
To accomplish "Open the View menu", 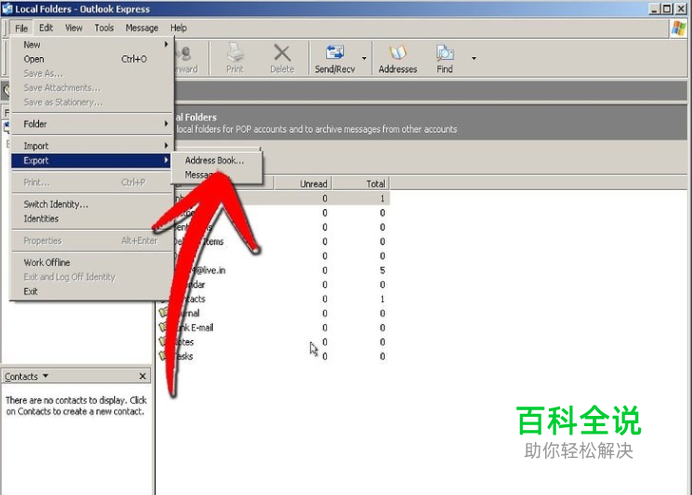I will click(x=74, y=28).
